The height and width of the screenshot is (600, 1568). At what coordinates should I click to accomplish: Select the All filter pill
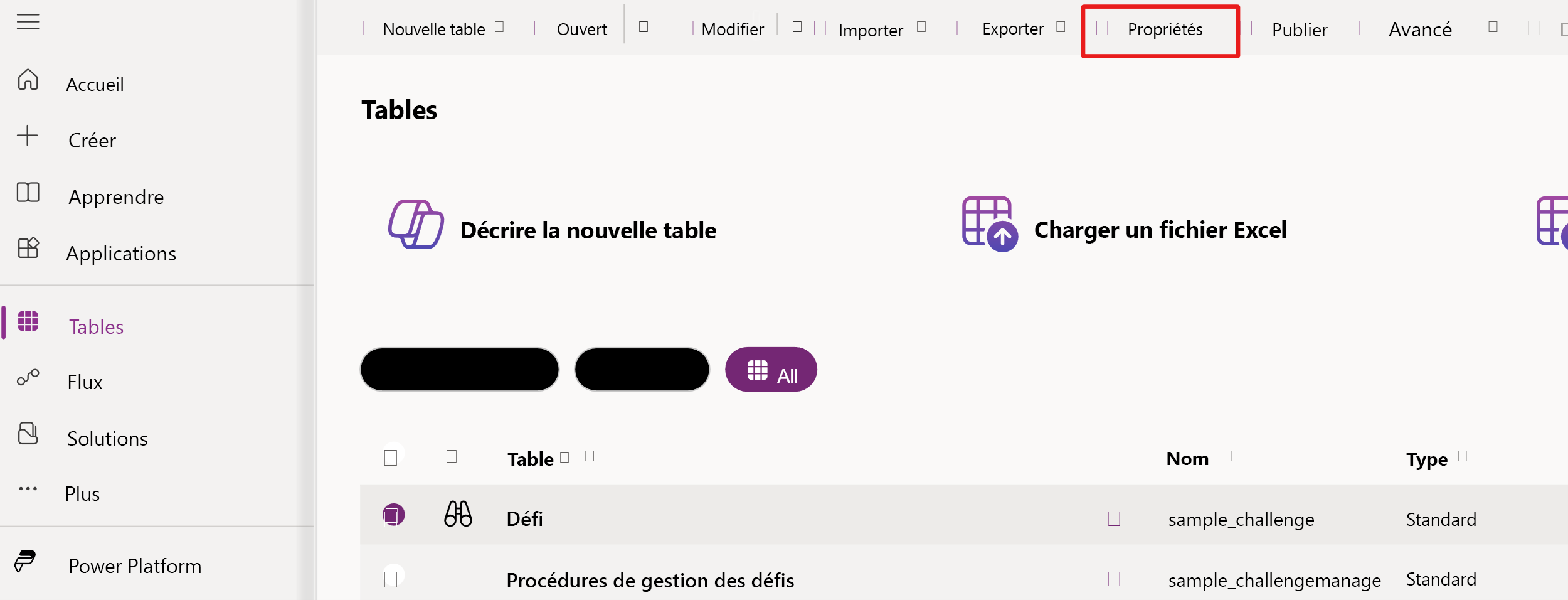coord(771,370)
